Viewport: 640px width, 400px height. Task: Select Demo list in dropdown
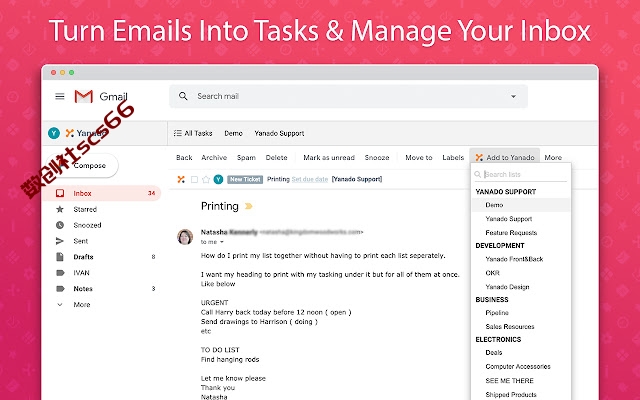[x=521, y=205]
